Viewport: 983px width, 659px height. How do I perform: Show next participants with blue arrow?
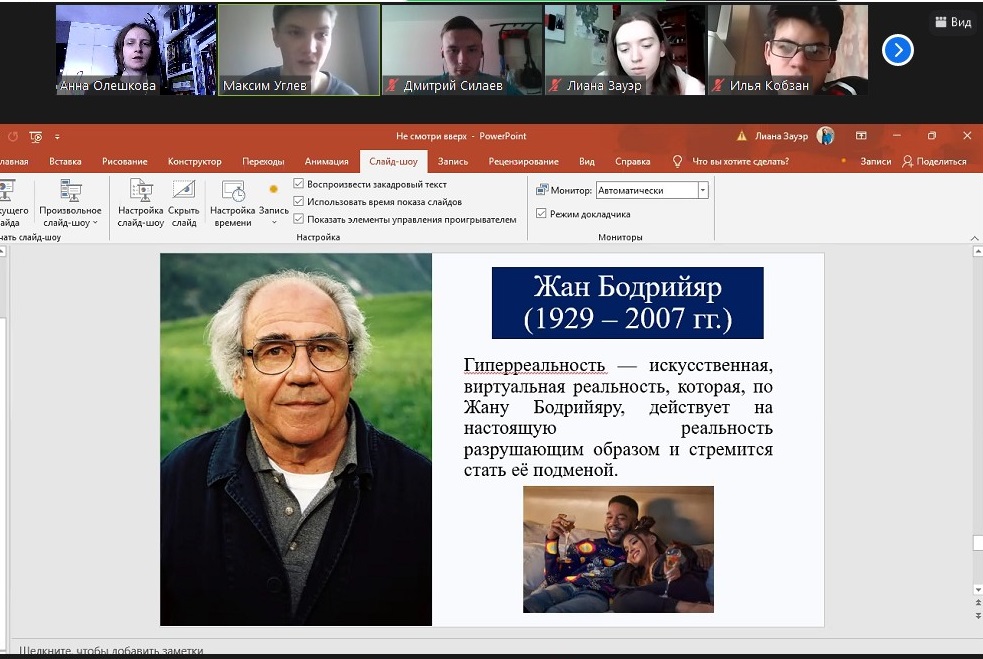tap(897, 50)
